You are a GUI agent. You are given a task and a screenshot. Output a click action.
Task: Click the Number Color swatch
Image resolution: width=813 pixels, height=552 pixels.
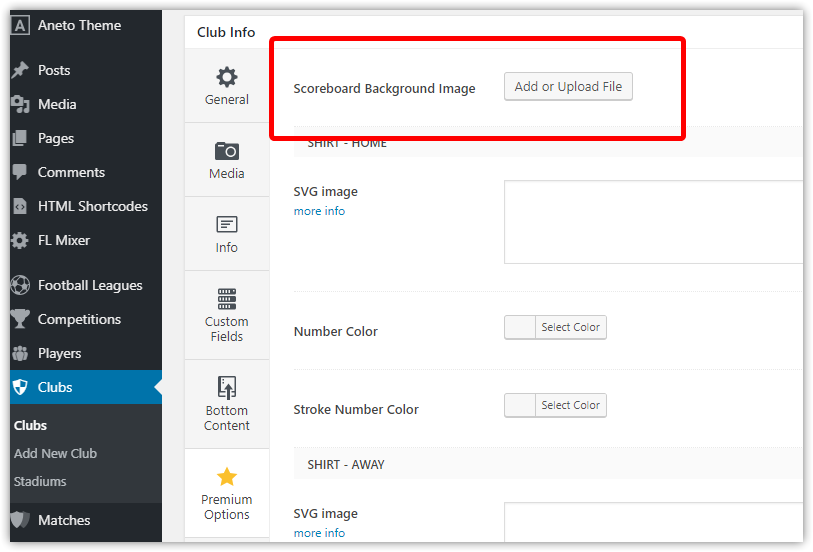coord(520,328)
